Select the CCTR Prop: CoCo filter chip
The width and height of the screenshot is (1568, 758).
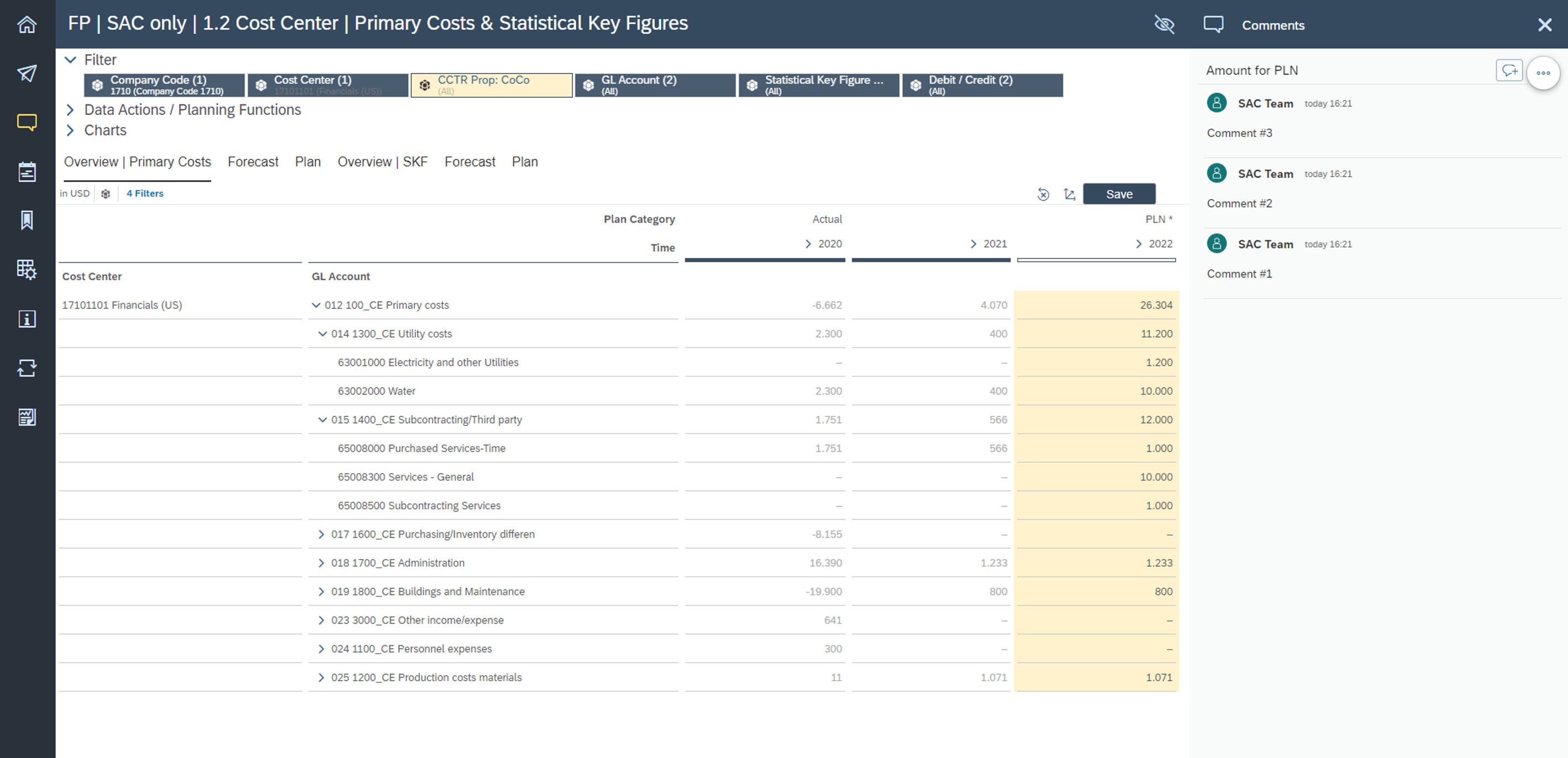click(491, 85)
